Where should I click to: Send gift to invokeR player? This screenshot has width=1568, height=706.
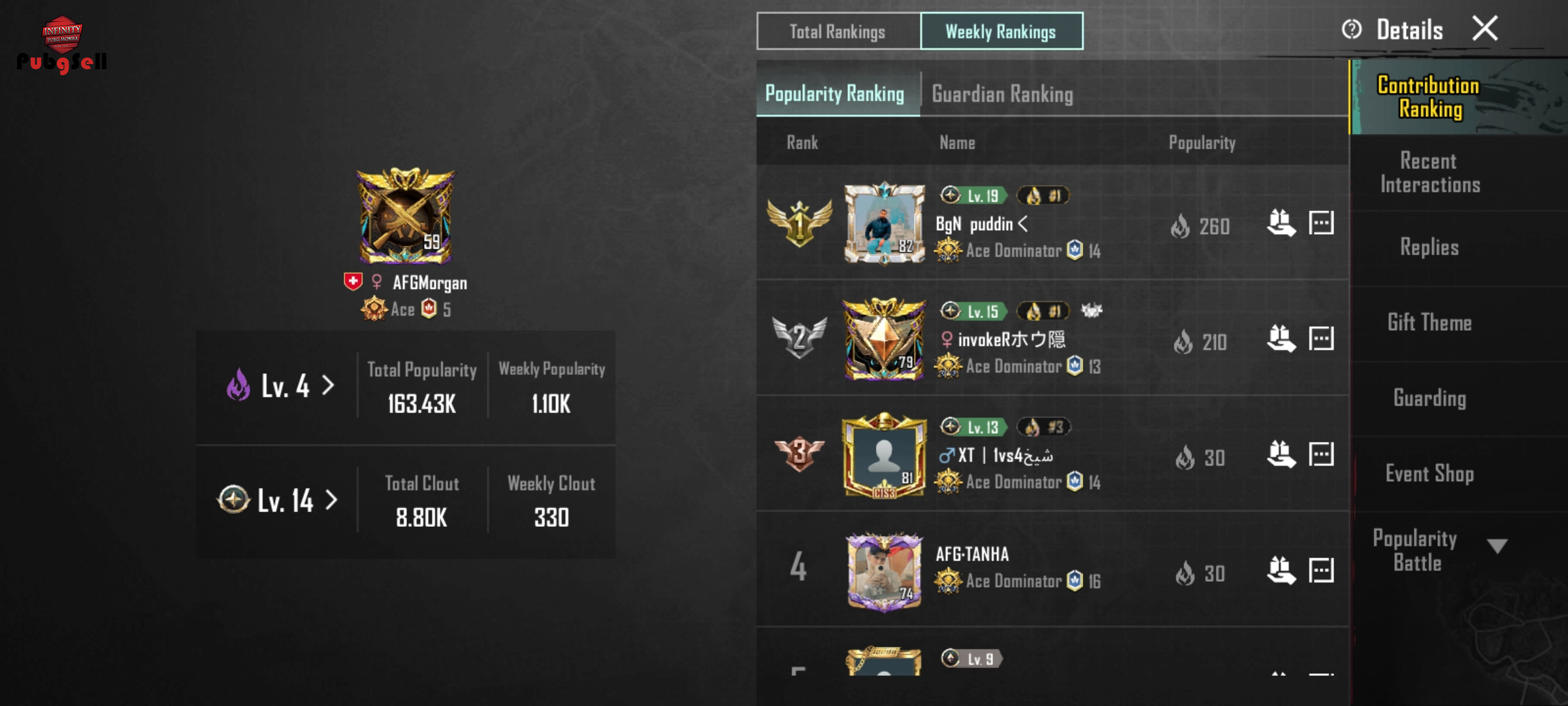(x=1281, y=339)
